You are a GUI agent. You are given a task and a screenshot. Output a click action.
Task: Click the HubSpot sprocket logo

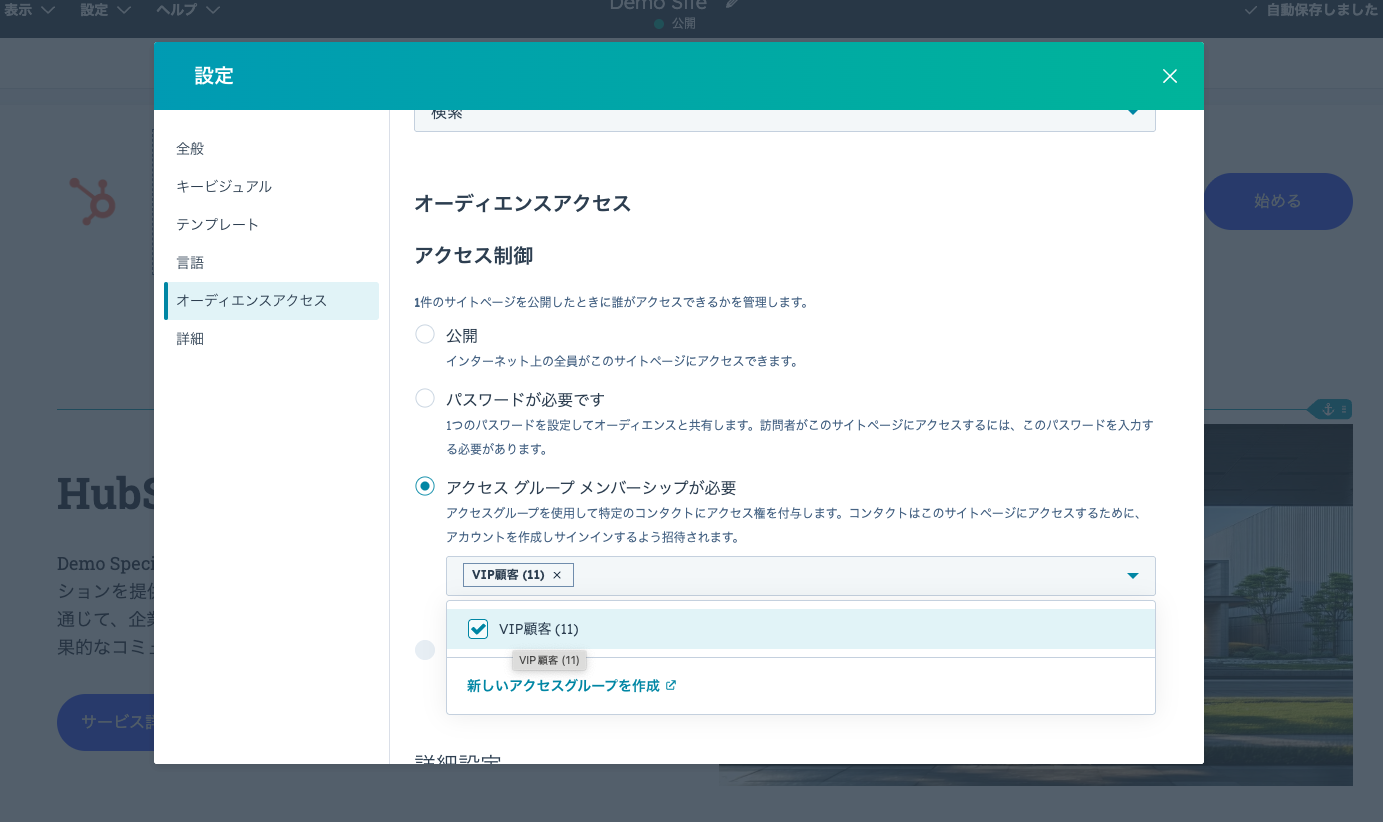[x=93, y=201]
